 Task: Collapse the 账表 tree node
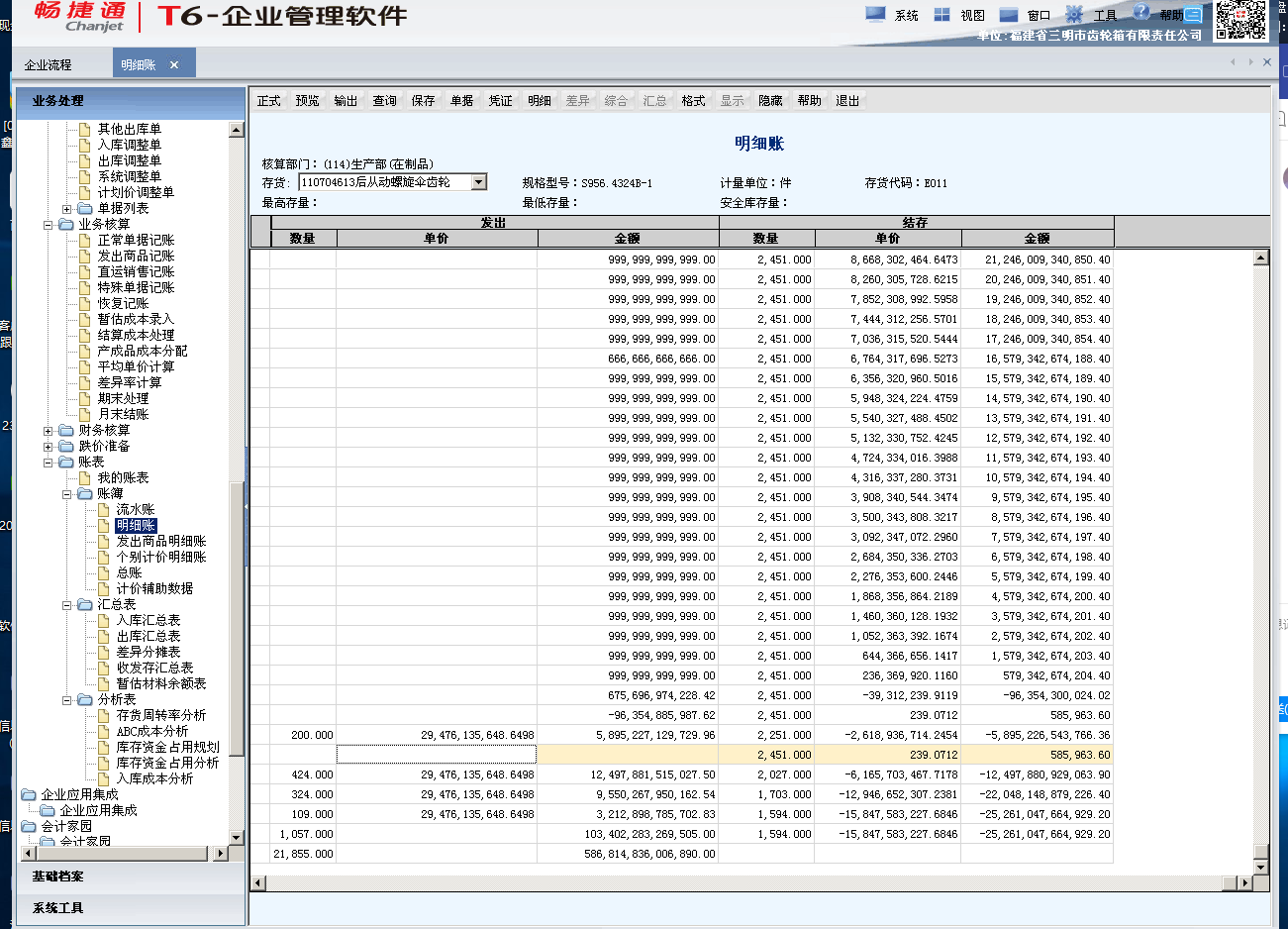tap(48, 463)
